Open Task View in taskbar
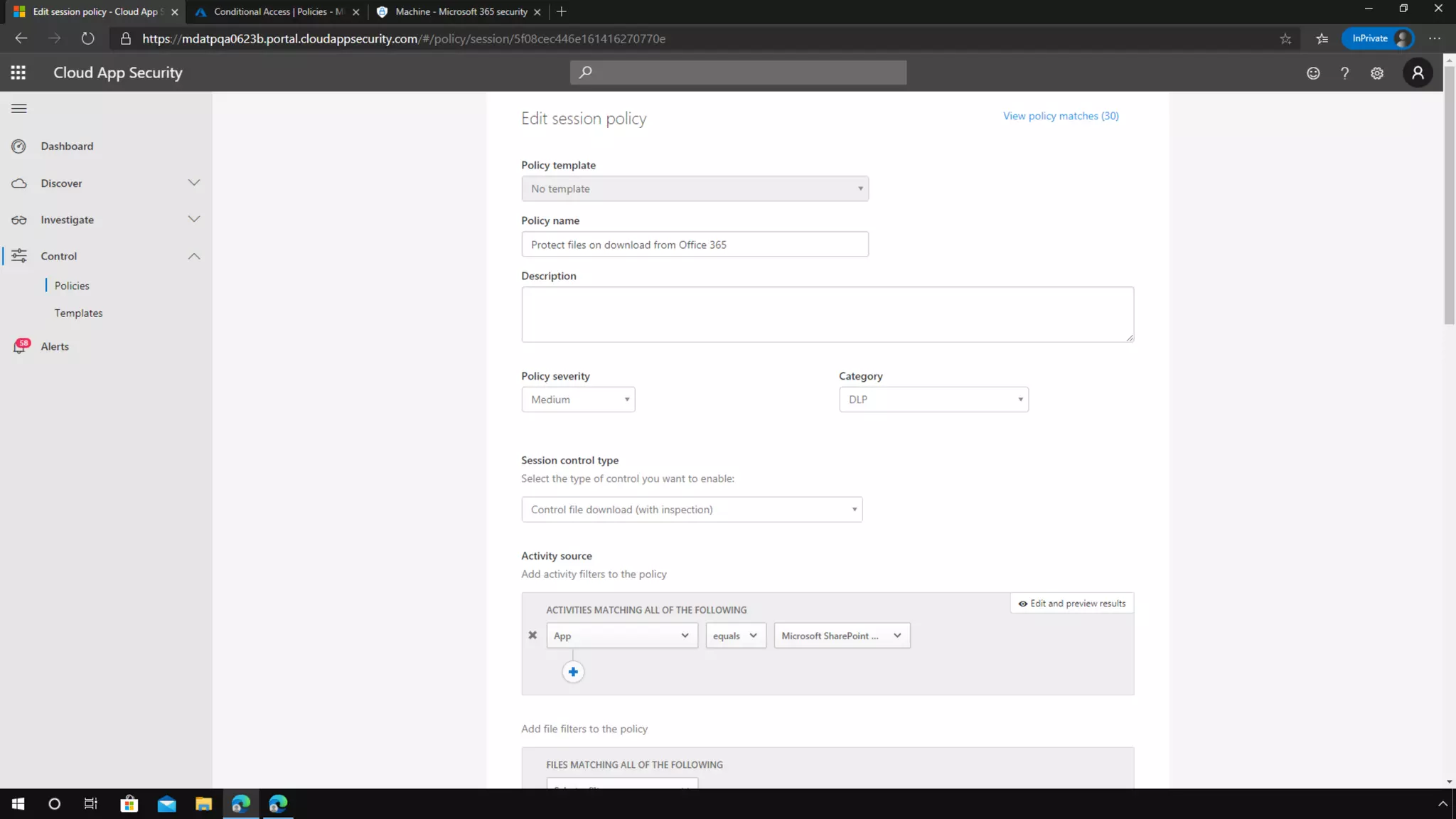Viewport: 1456px width, 819px height. tap(91, 804)
